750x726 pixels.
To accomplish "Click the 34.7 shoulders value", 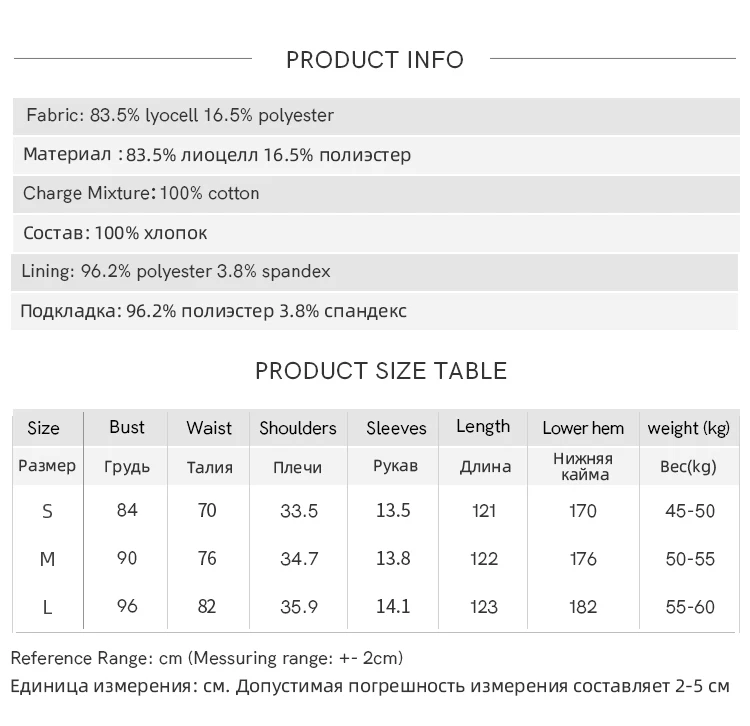I will click(x=299, y=559).
